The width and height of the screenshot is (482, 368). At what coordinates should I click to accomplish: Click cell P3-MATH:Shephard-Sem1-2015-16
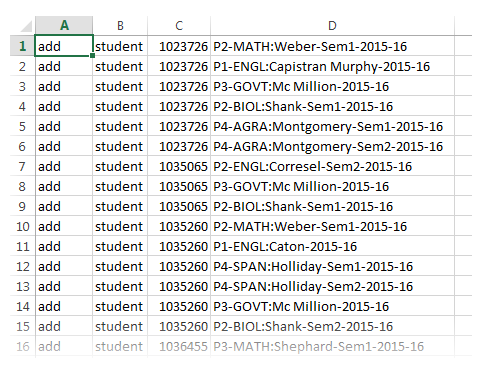pyautogui.click(x=332, y=346)
